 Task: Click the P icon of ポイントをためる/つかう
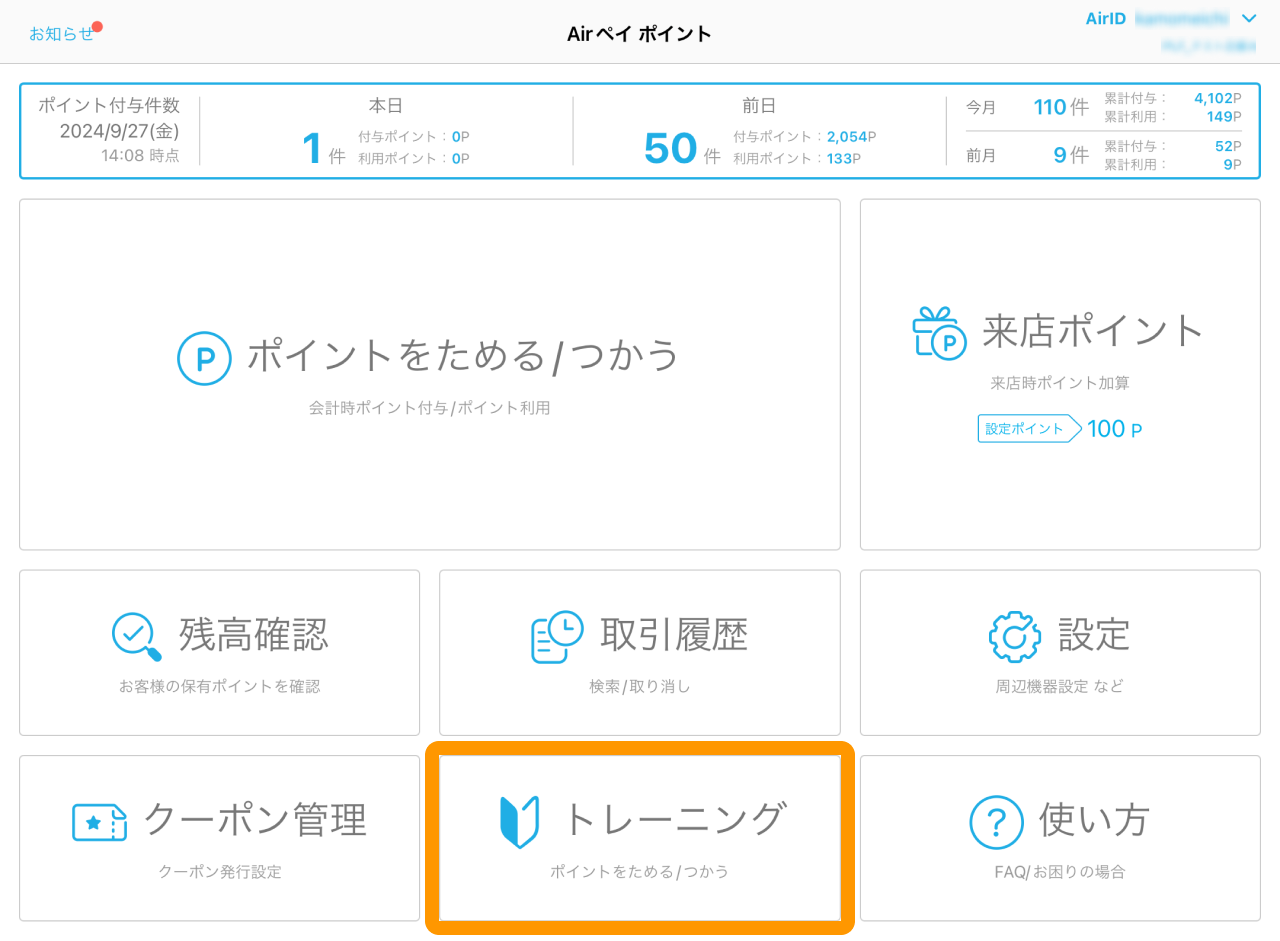point(204,358)
